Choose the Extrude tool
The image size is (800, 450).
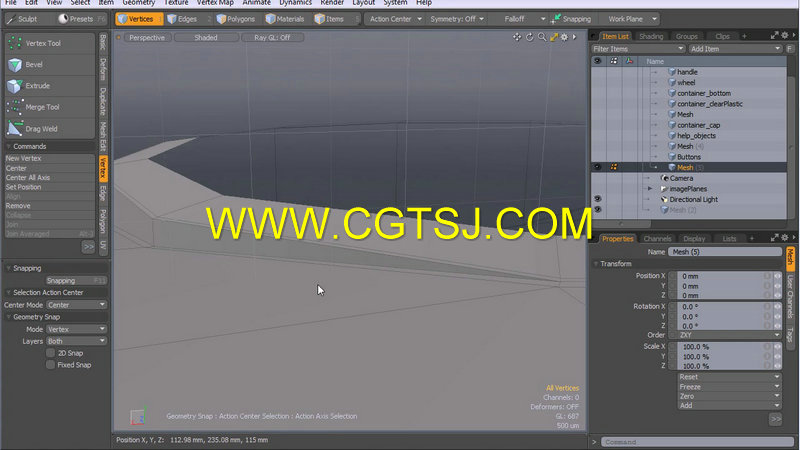tap(50, 86)
